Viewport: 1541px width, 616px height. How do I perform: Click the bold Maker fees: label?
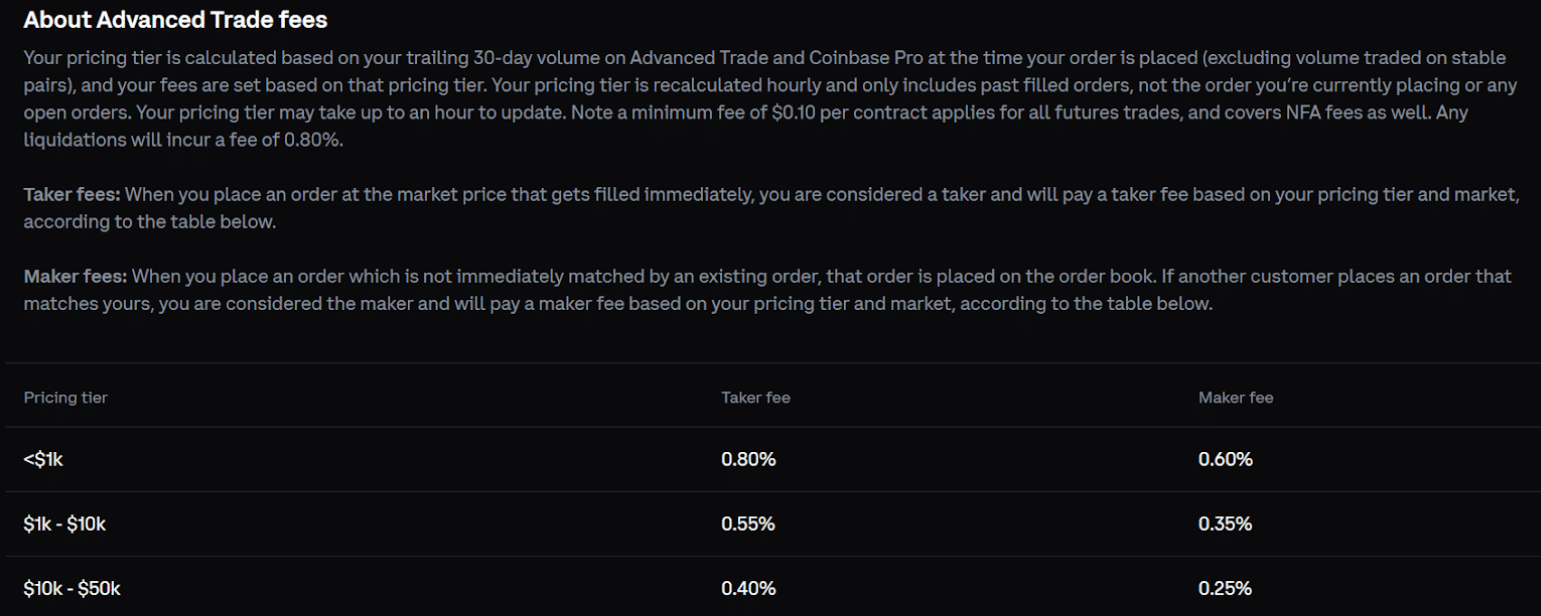pos(75,275)
